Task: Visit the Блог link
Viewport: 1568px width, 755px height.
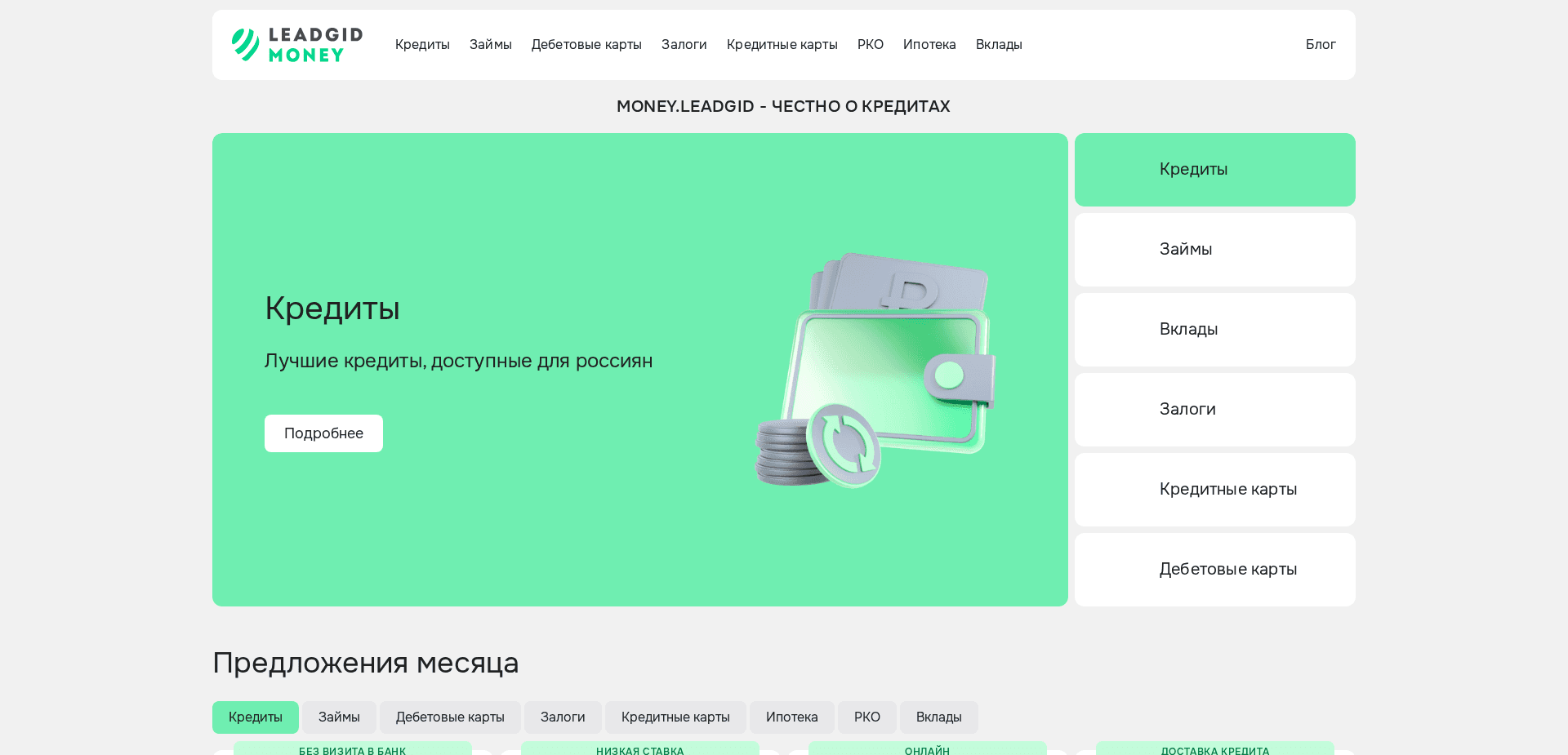Action: pyautogui.click(x=1320, y=45)
